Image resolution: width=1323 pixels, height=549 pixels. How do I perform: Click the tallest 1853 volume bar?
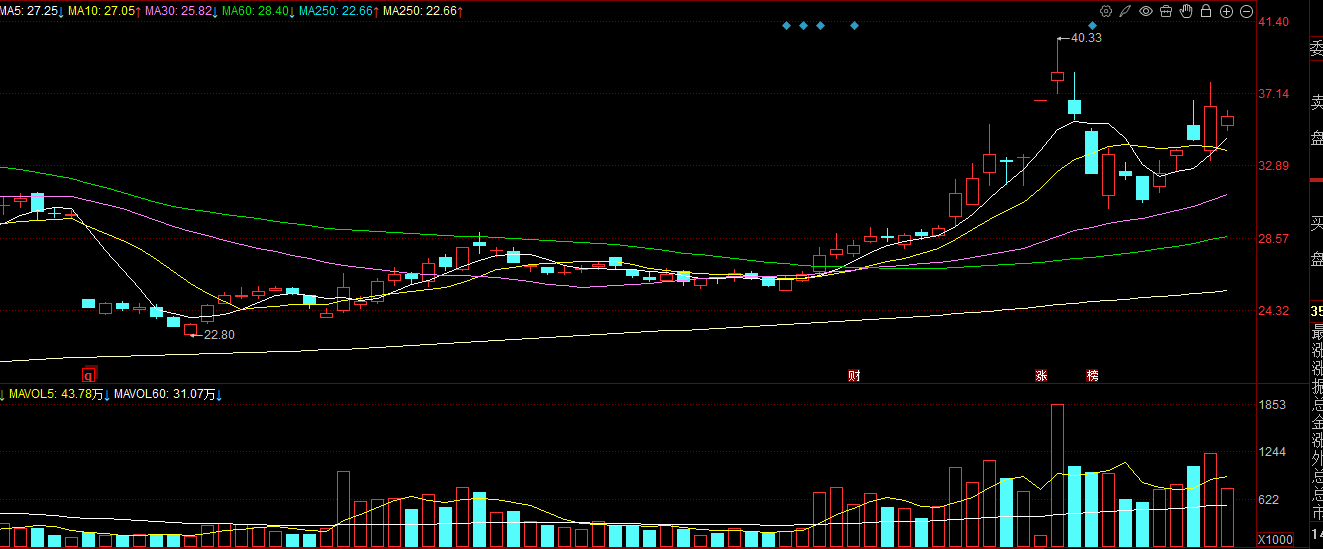1057,476
